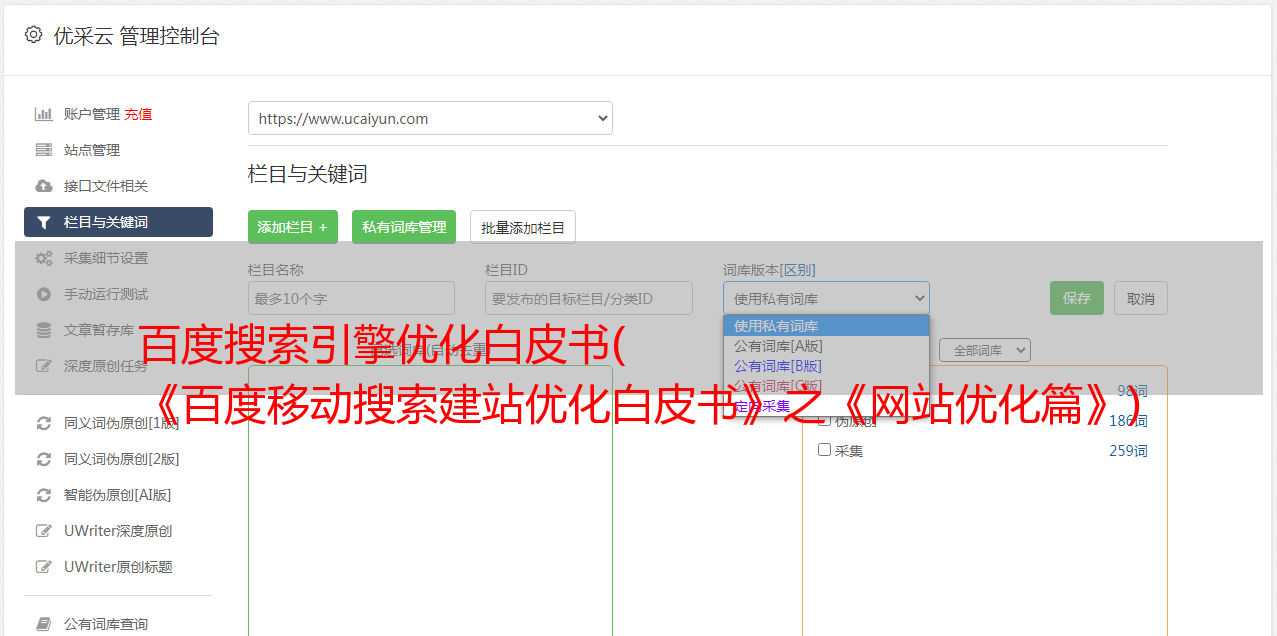The height and width of the screenshot is (636, 1277).
Task: Click the book icon of 公有词库查询
Action: pos(44,624)
